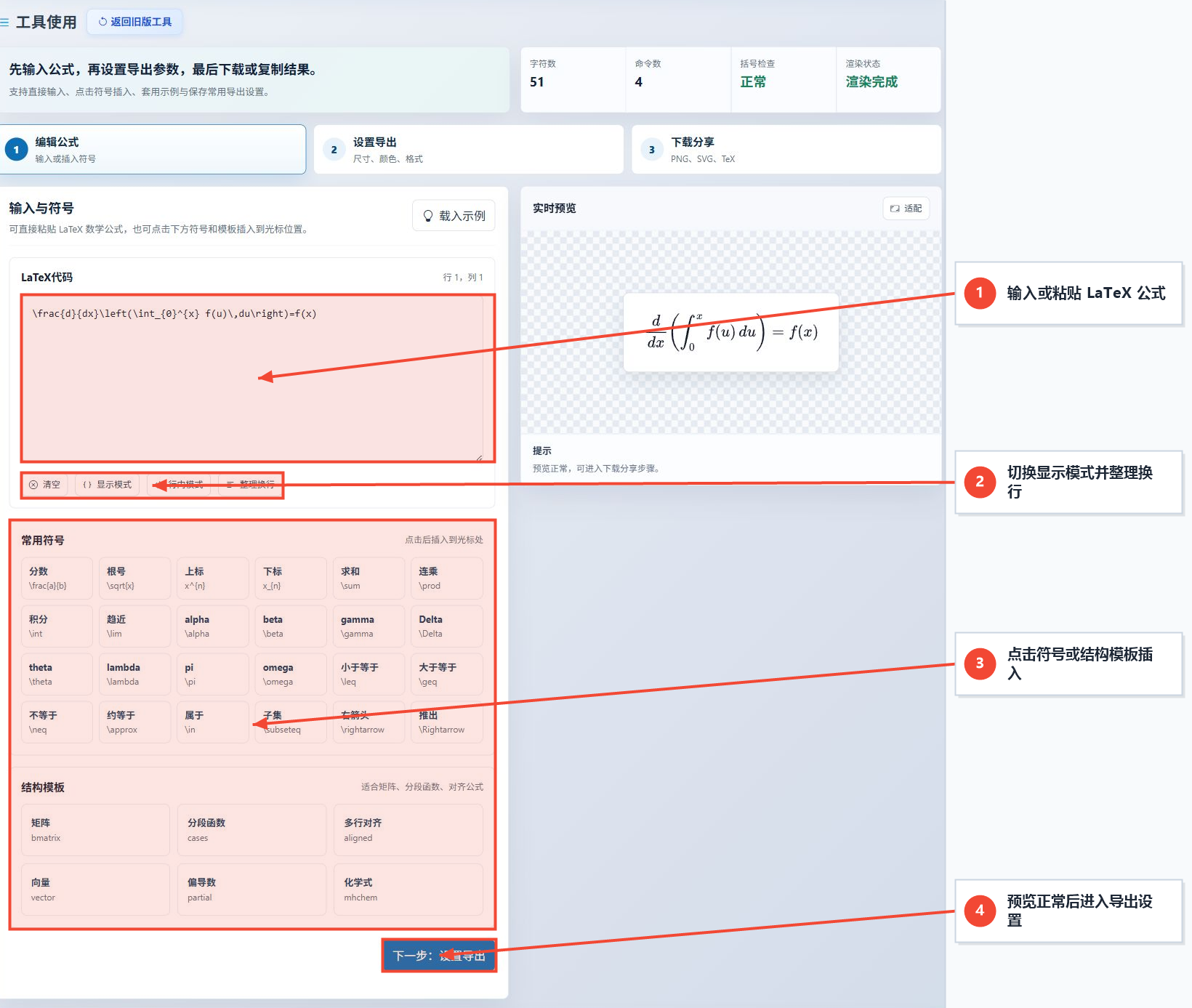
Task: Insert the Delta symbol
Action: (447, 626)
